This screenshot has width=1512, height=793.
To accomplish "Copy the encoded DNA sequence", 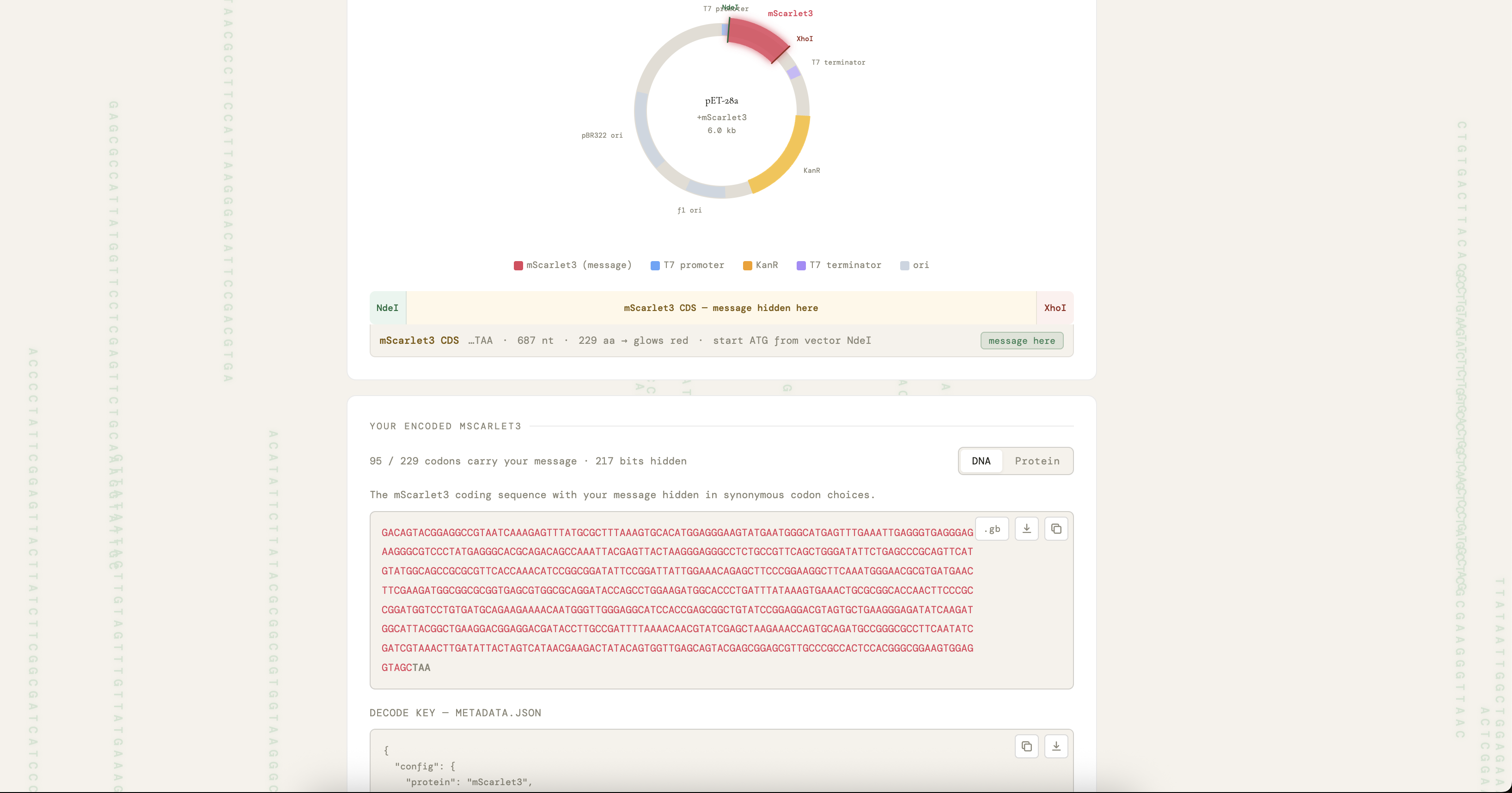I will [x=1056, y=529].
